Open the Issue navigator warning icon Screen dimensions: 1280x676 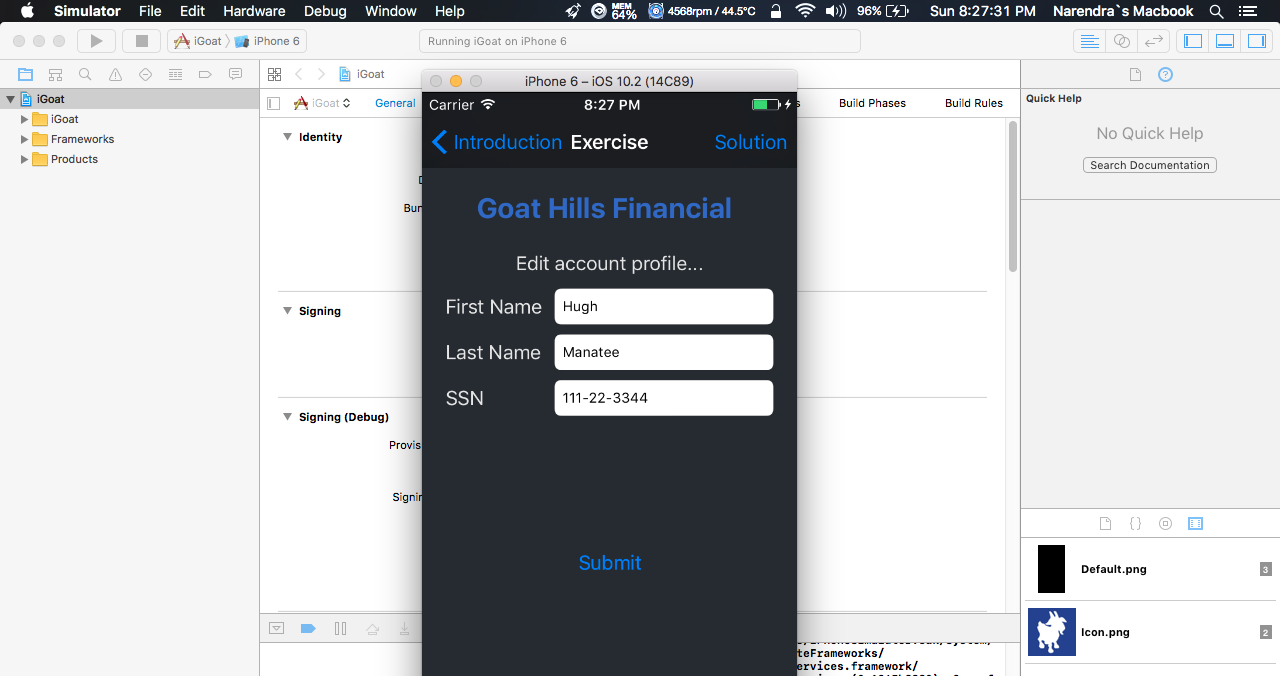(116, 74)
